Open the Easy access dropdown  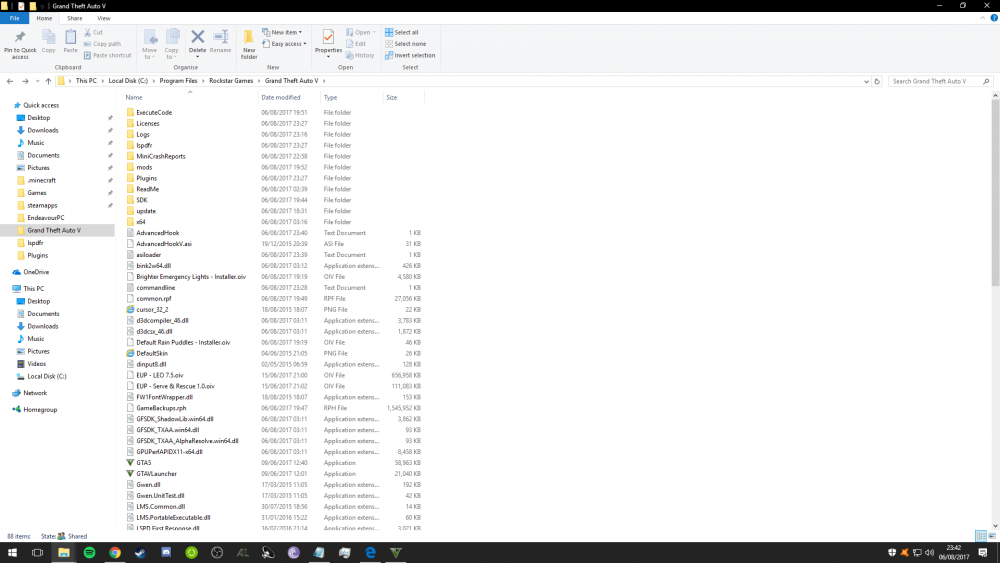point(284,44)
